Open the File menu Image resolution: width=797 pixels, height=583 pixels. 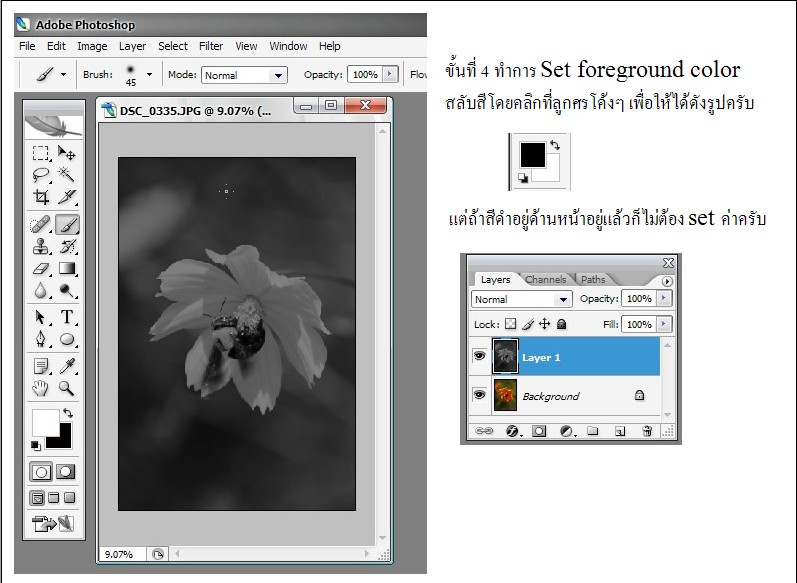coord(27,46)
